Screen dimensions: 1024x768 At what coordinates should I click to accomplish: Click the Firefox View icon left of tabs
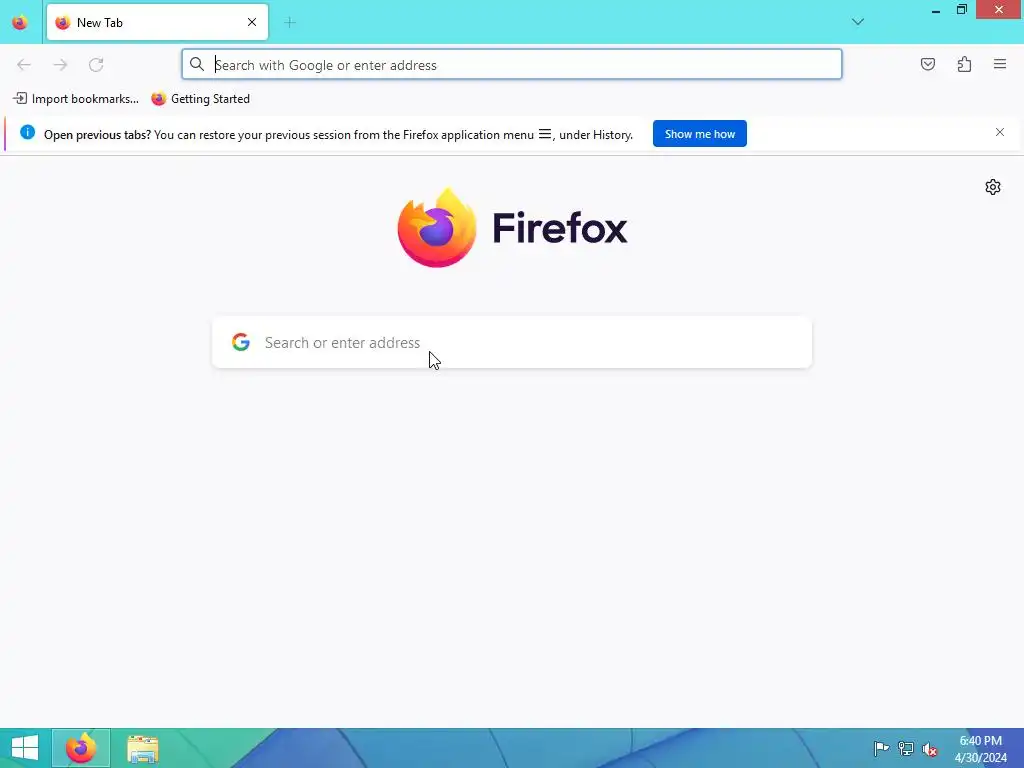coord(20,22)
